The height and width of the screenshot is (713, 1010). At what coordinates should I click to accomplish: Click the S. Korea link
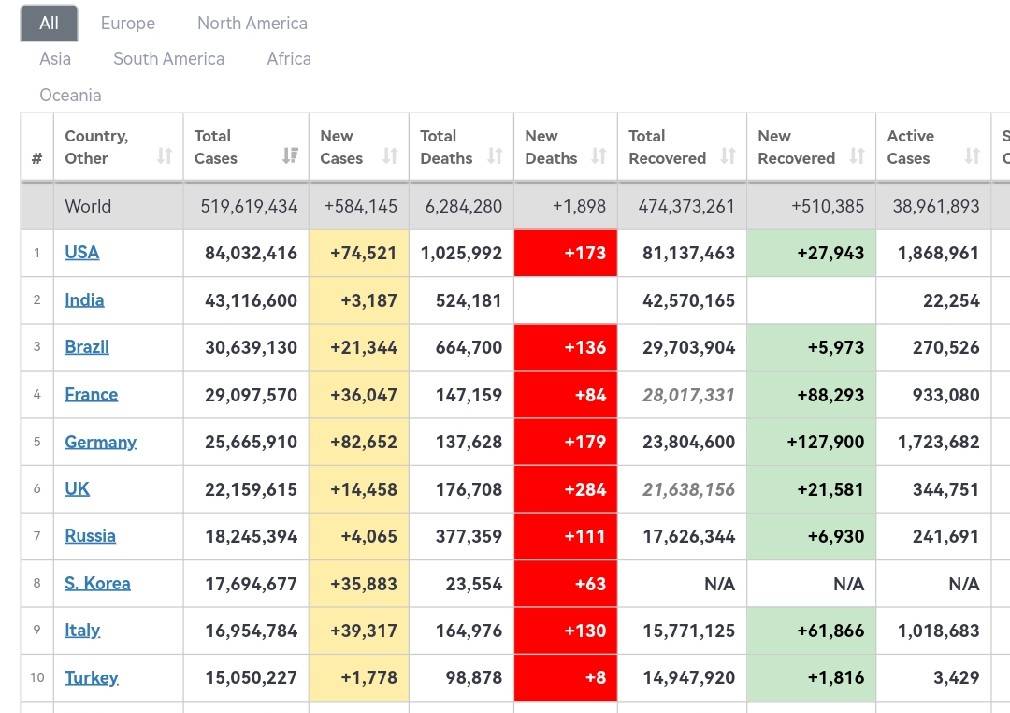click(x=97, y=583)
